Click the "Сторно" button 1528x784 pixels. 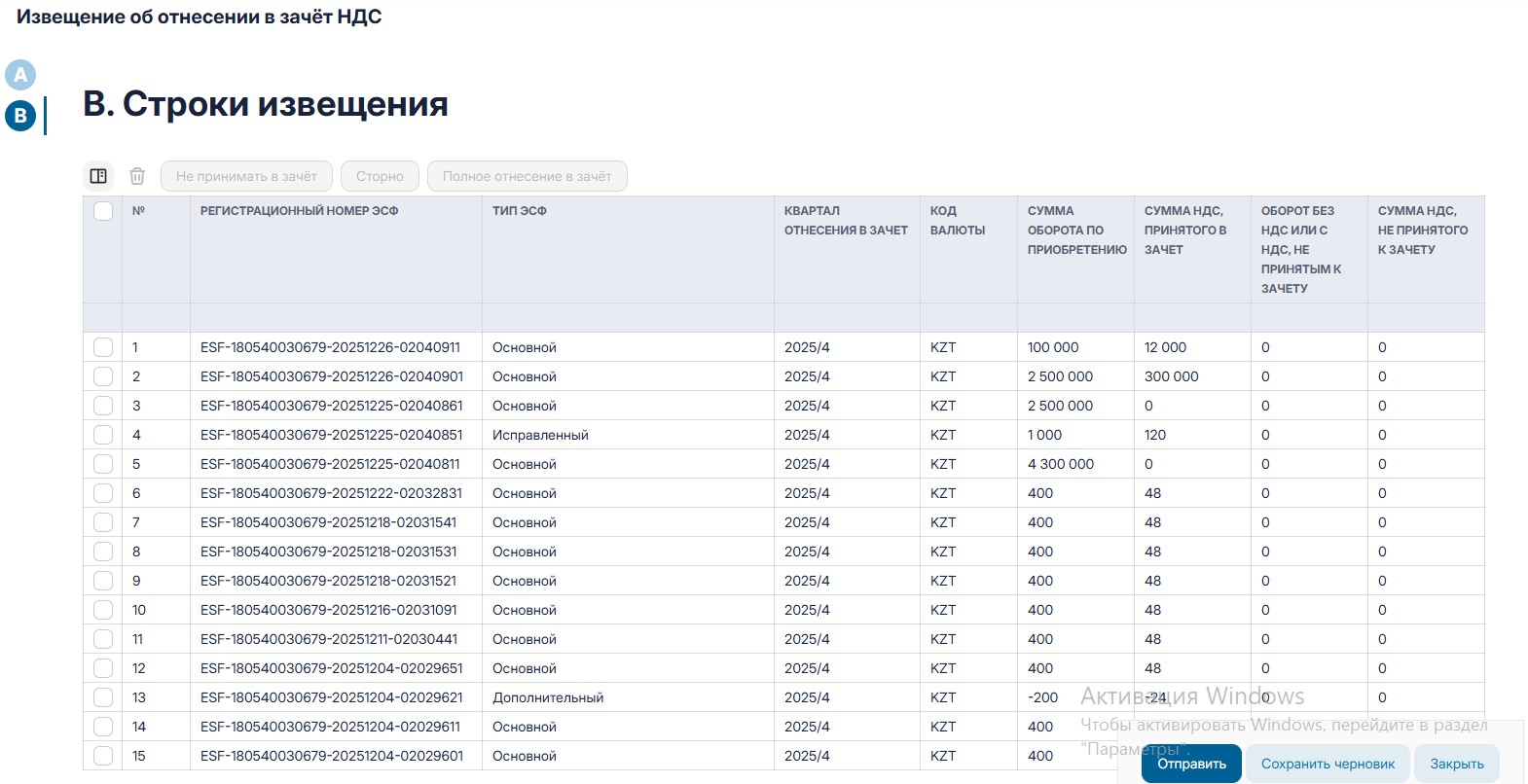380,176
